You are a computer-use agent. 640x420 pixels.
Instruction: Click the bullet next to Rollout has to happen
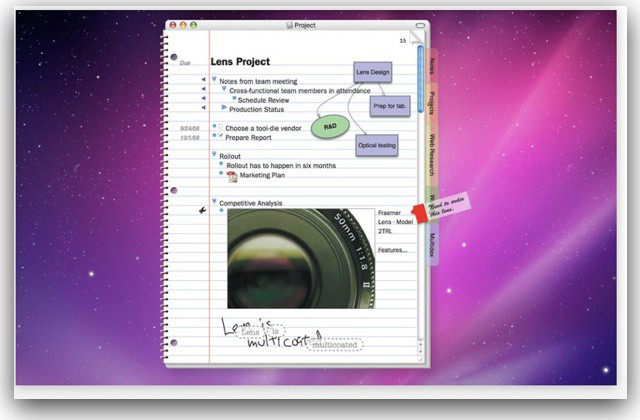pyautogui.click(x=221, y=164)
